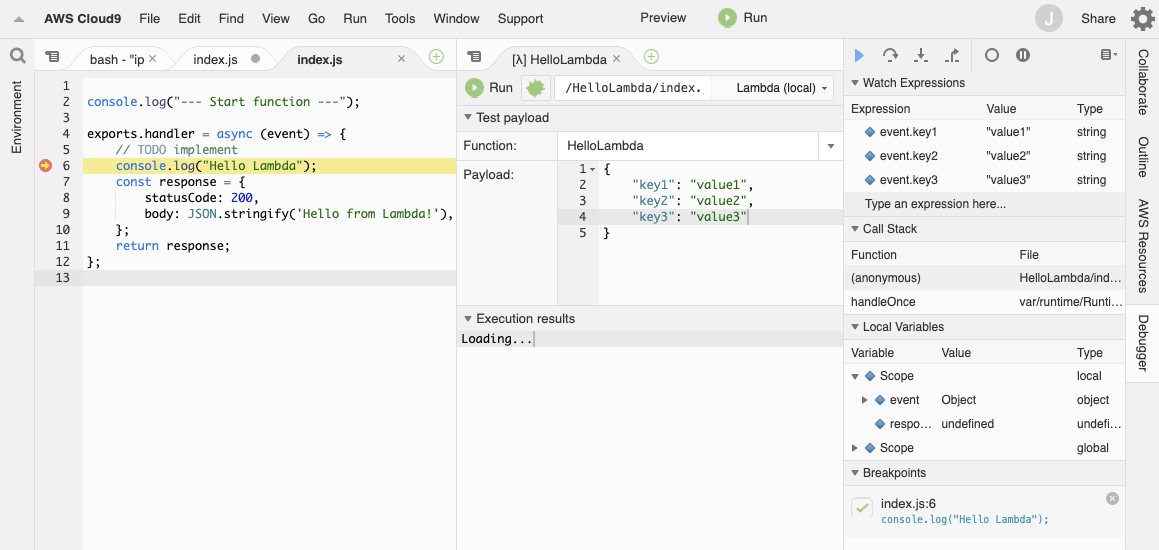Expand the global Scope tree node
The height and width of the screenshot is (550, 1159).
(855, 448)
